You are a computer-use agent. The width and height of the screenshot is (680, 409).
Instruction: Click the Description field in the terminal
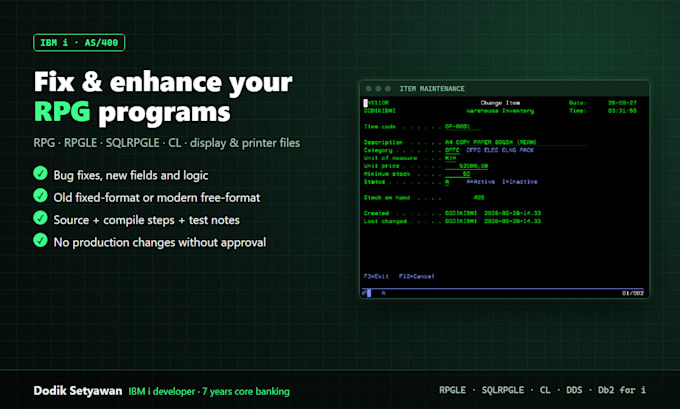(515, 142)
